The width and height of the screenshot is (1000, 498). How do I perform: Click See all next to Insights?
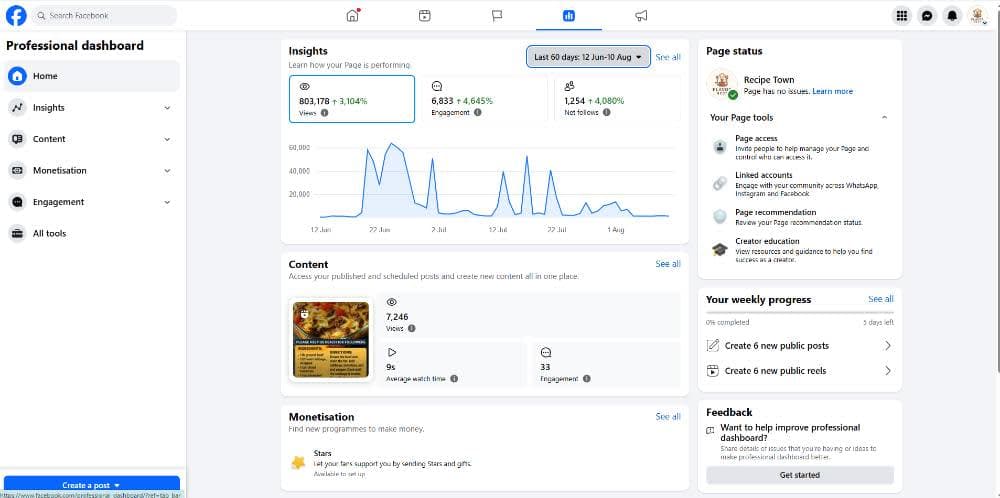(668, 57)
